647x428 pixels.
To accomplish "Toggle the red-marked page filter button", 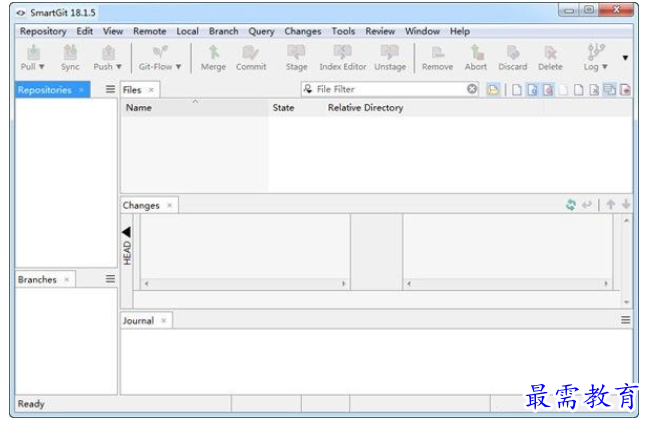I will click(548, 90).
